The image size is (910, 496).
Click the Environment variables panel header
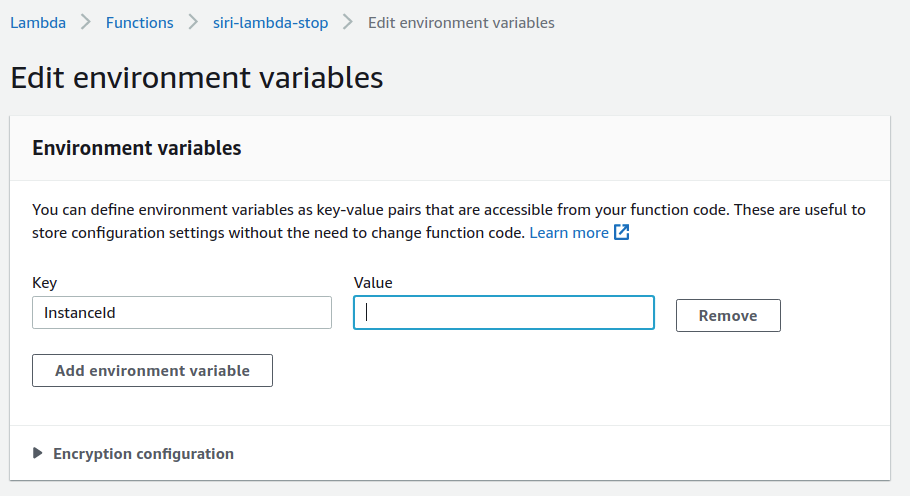137,148
